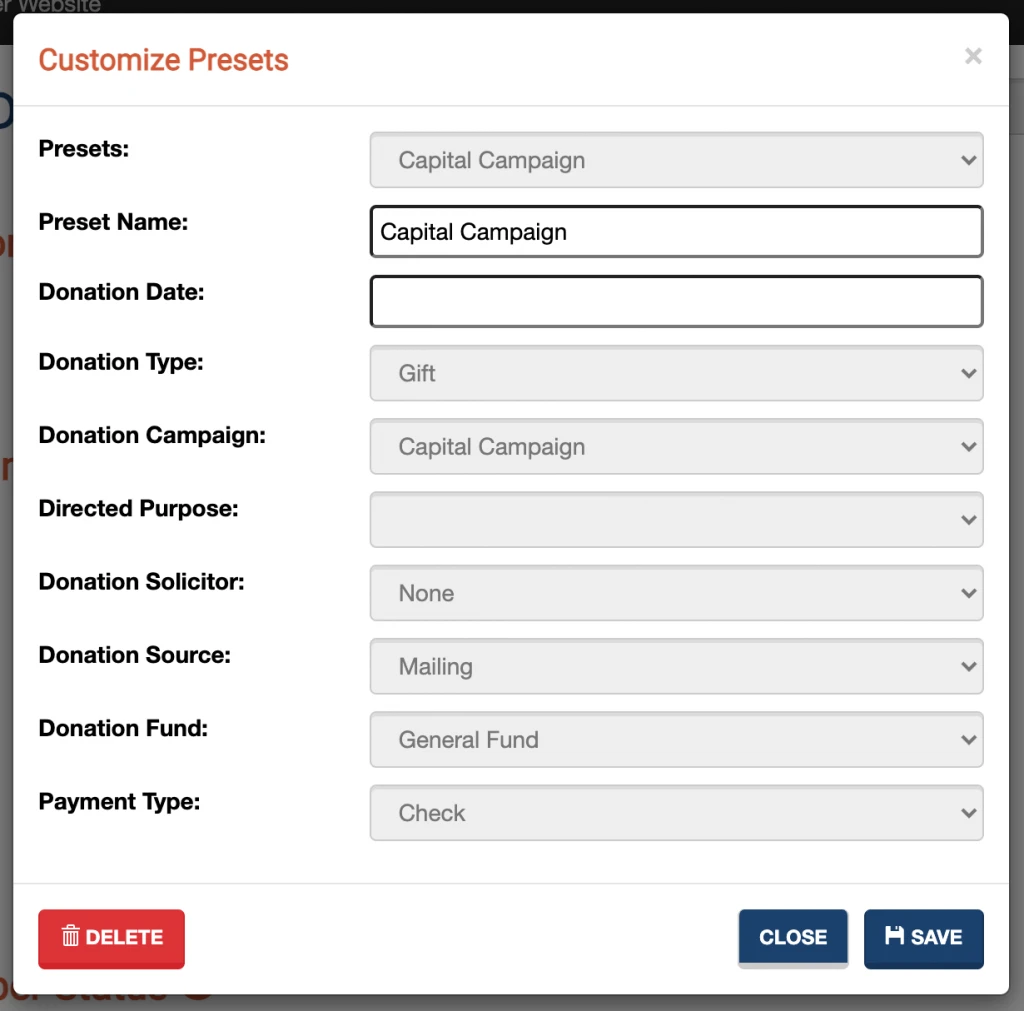Open the Donation Type dropdown set to Gift
Image resolution: width=1024 pixels, height=1011 pixels.
coord(676,373)
